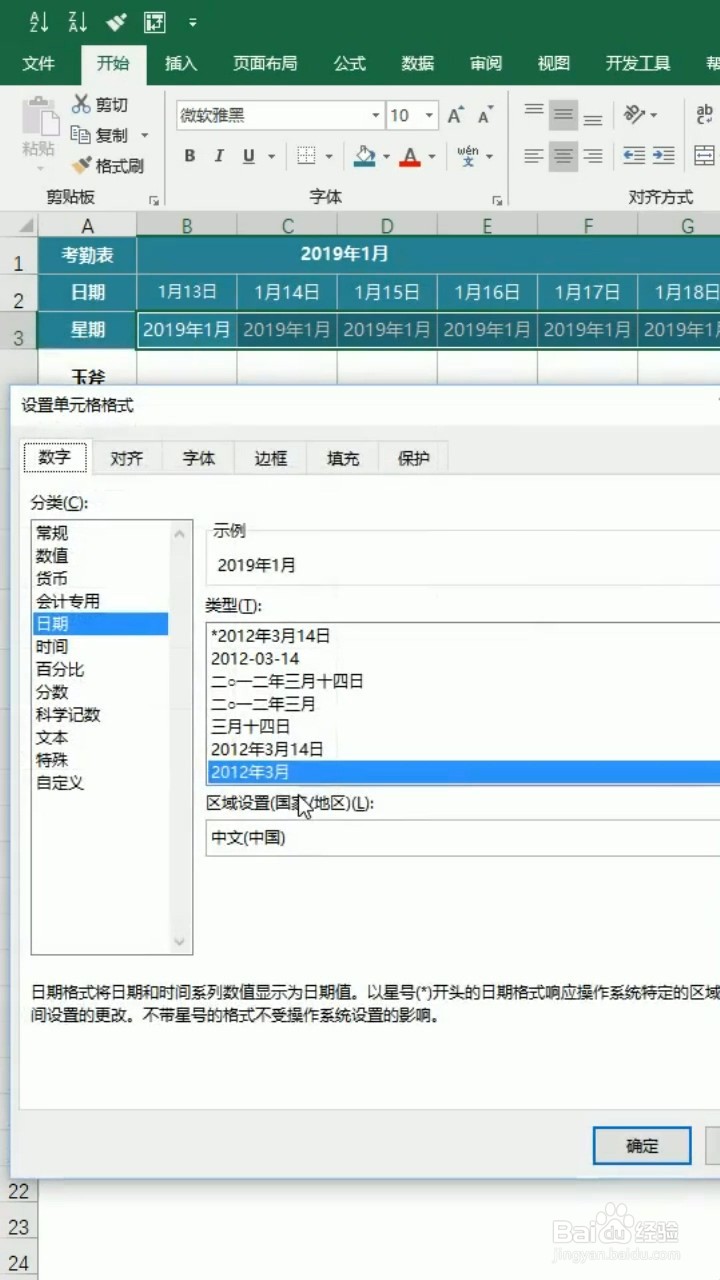This screenshot has width=720, height=1280.
Task: Click the Increase Indent icon
Action: (664, 156)
